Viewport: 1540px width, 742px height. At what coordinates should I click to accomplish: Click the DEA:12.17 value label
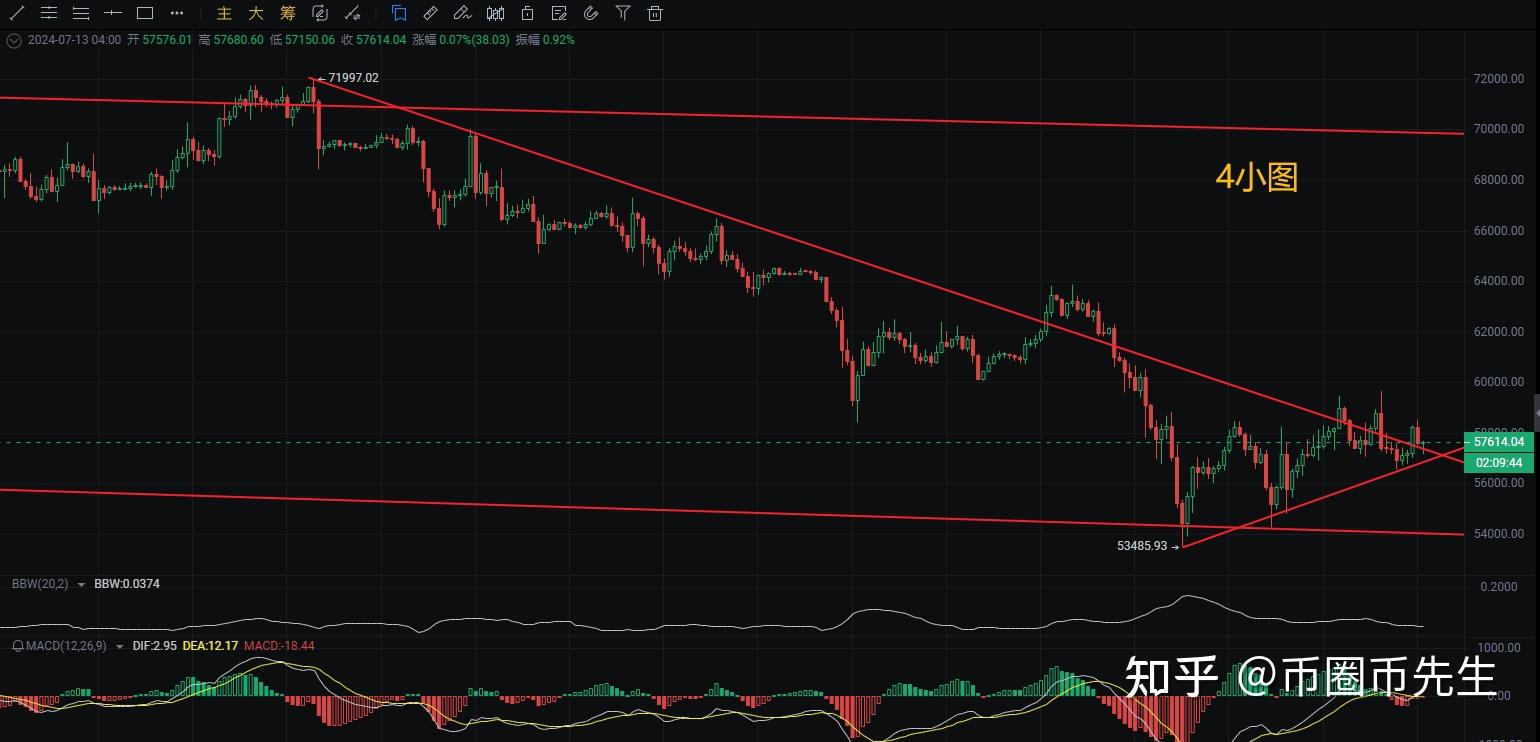(x=210, y=646)
